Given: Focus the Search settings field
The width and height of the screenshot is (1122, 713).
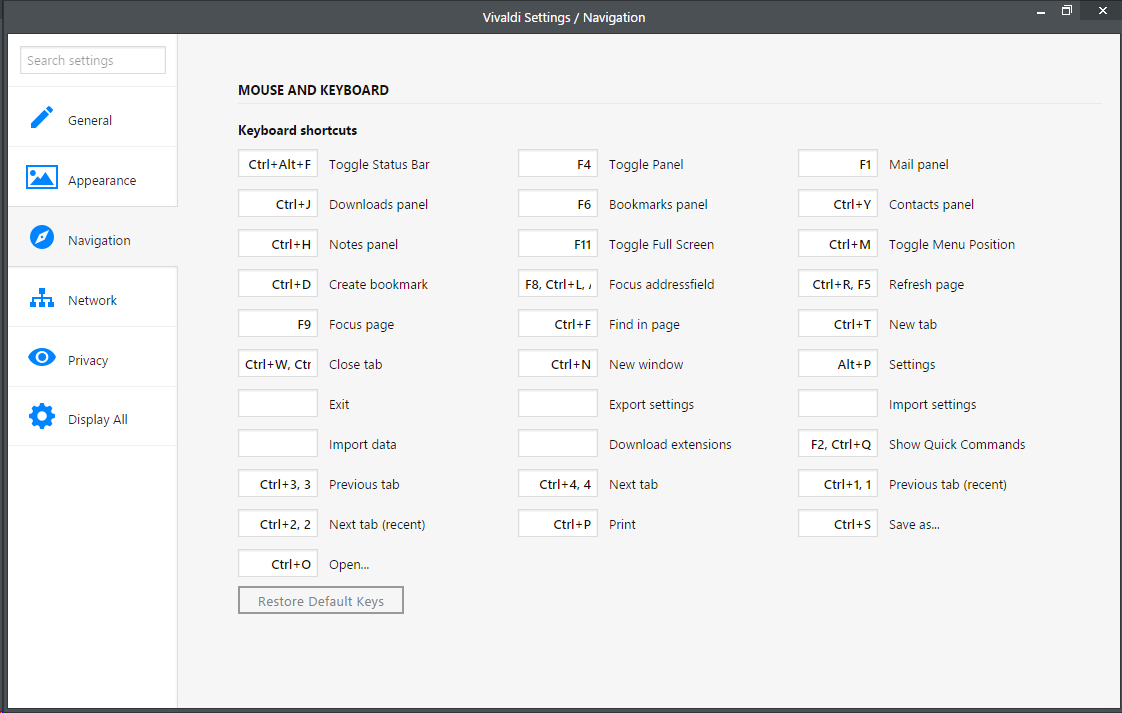Looking at the screenshot, I should [93, 60].
